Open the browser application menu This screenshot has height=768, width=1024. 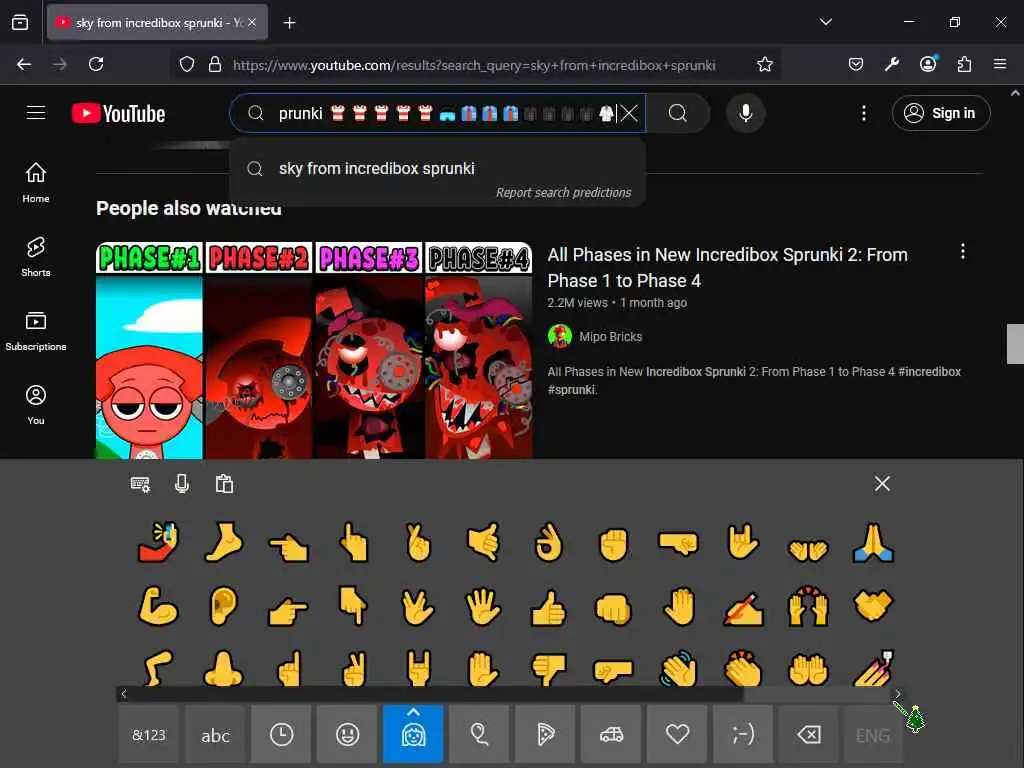1000,64
